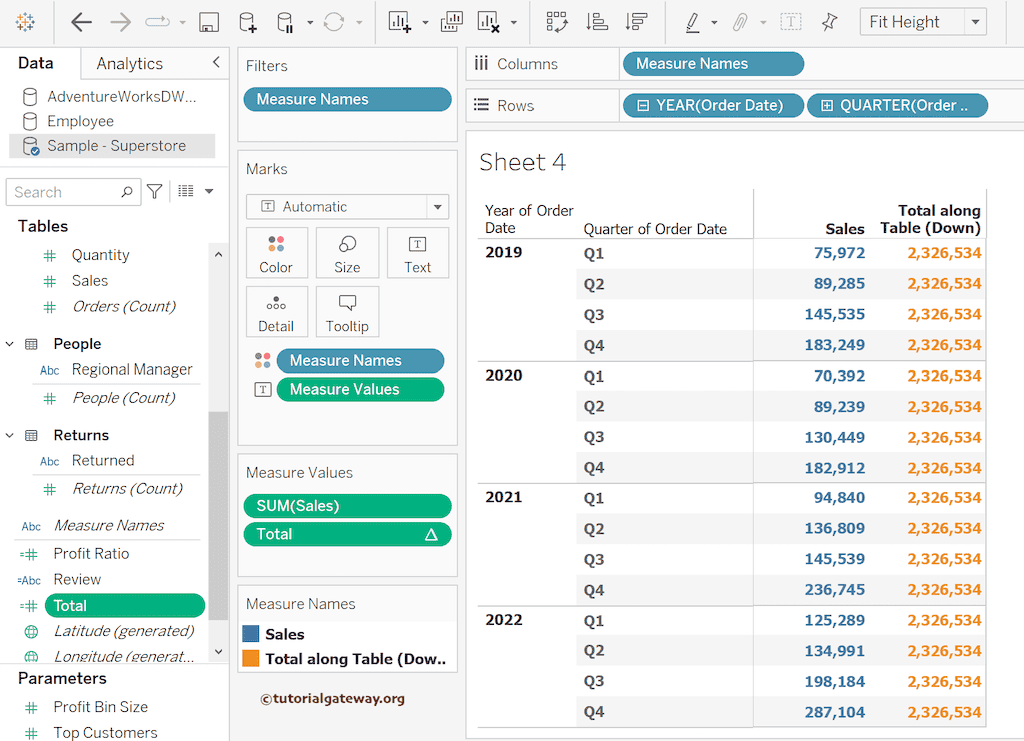Screen dimensions: 1024x741
Task: Sort descending using the toolbar icon
Action: pos(635,22)
